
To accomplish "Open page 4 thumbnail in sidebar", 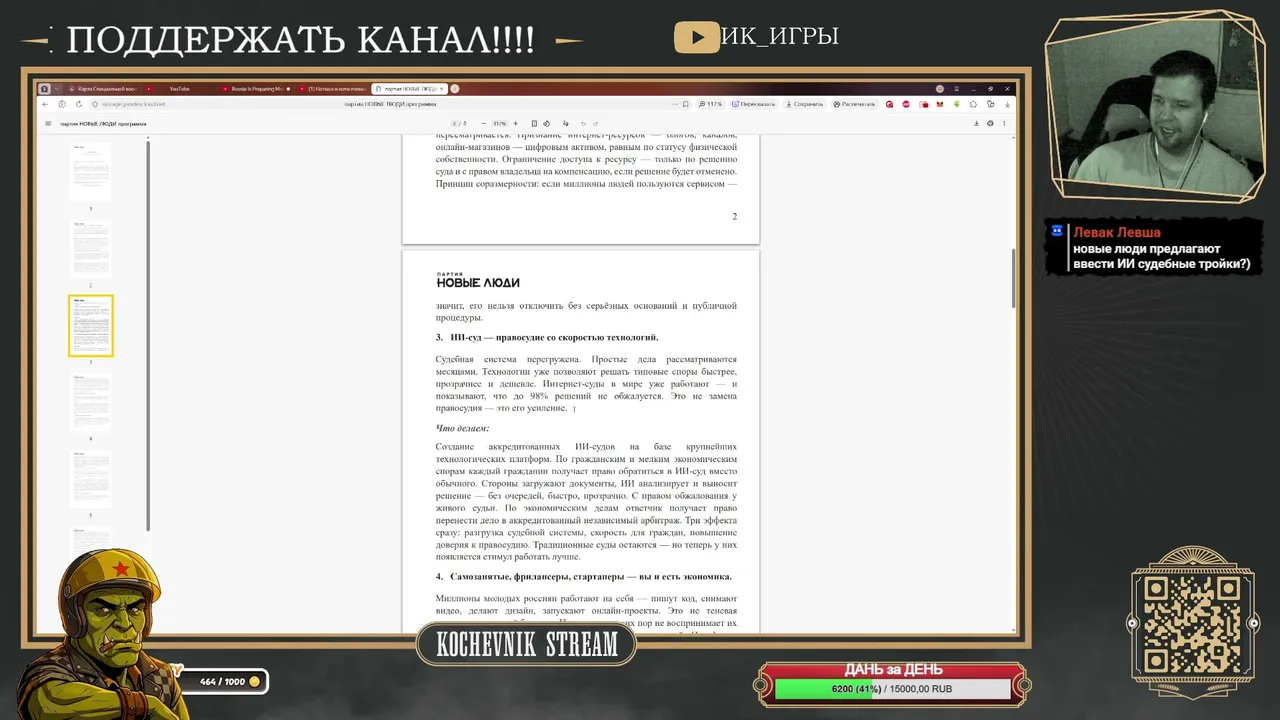I will (90, 402).
